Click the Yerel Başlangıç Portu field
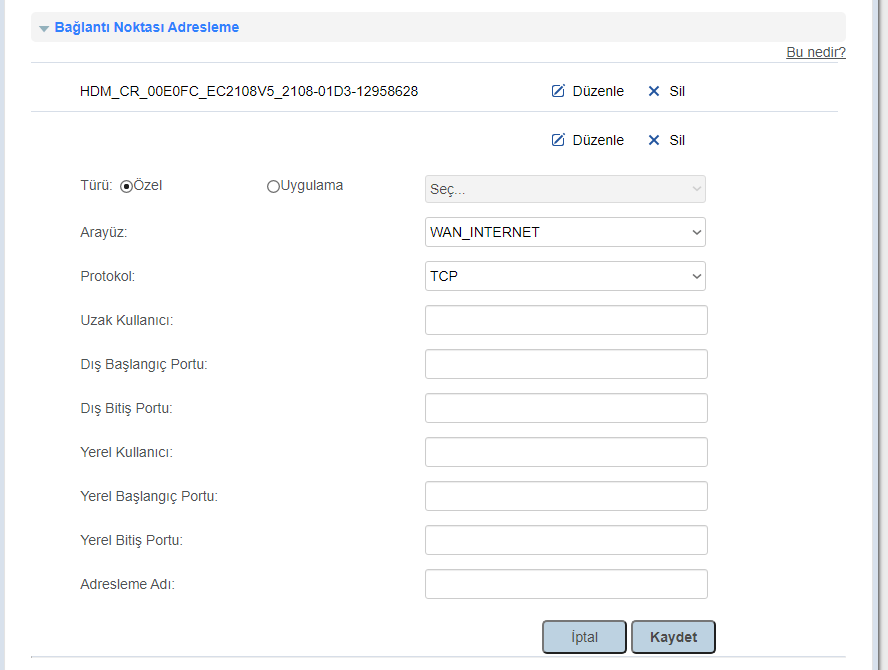This screenshot has width=888, height=670. tap(566, 496)
